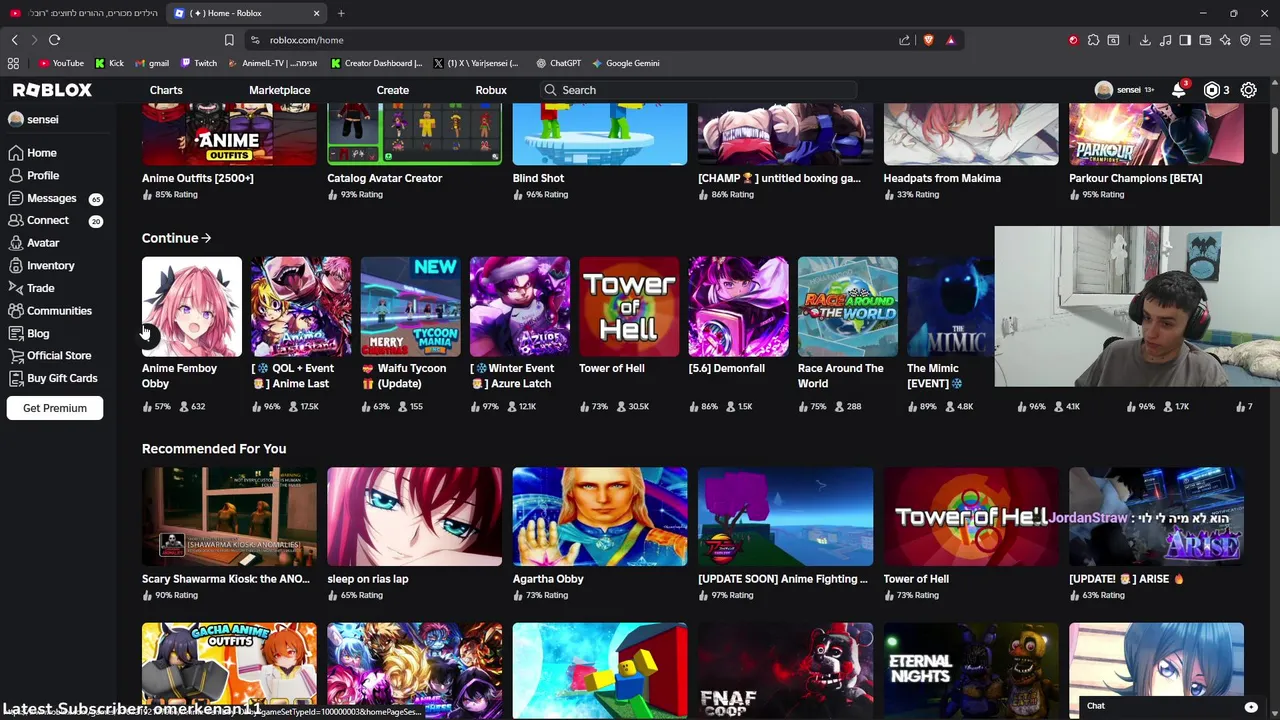
Task: Click the page vertical scrollbar
Action: [1274, 130]
